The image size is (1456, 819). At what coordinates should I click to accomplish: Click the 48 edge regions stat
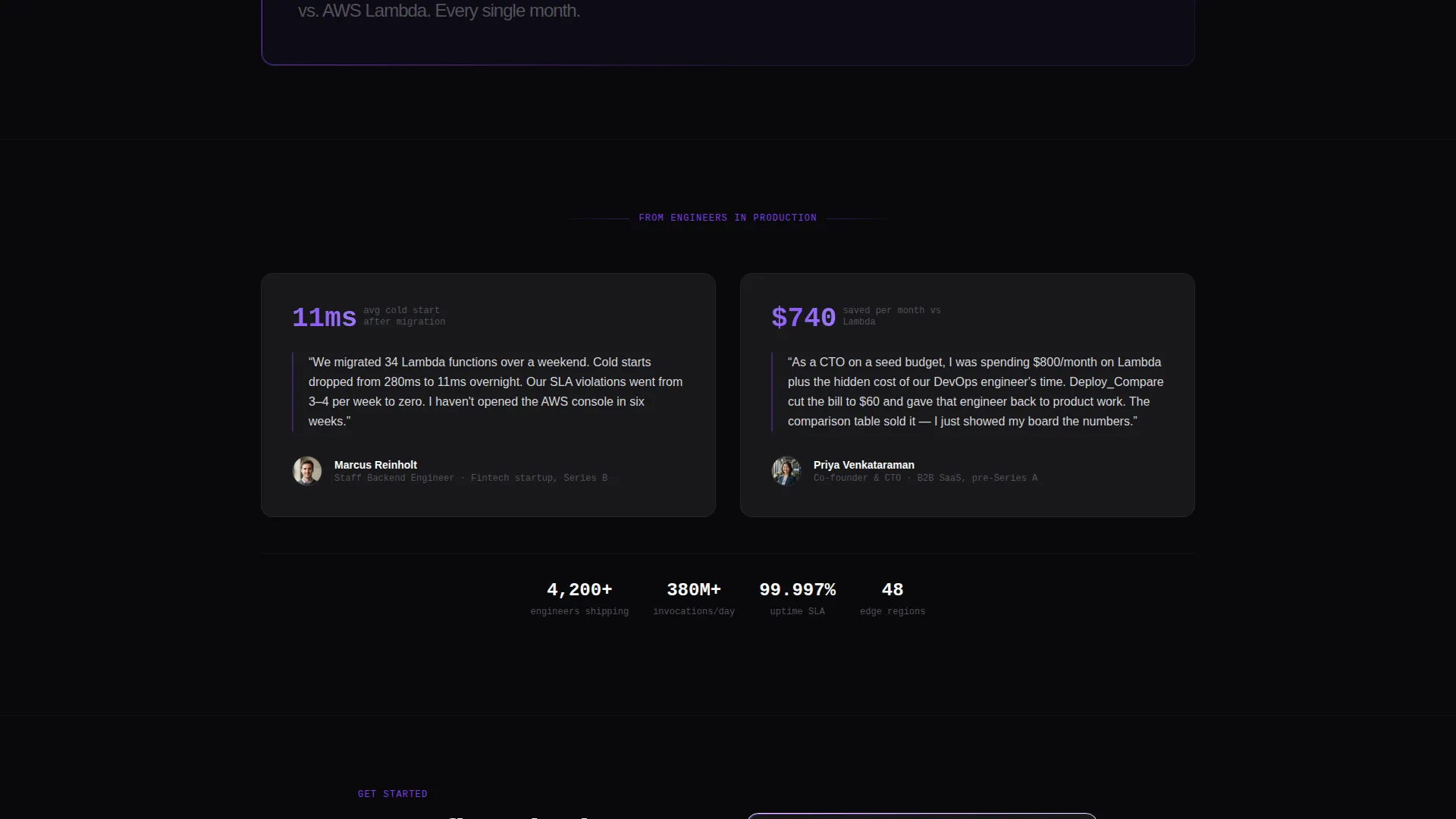[x=893, y=598]
